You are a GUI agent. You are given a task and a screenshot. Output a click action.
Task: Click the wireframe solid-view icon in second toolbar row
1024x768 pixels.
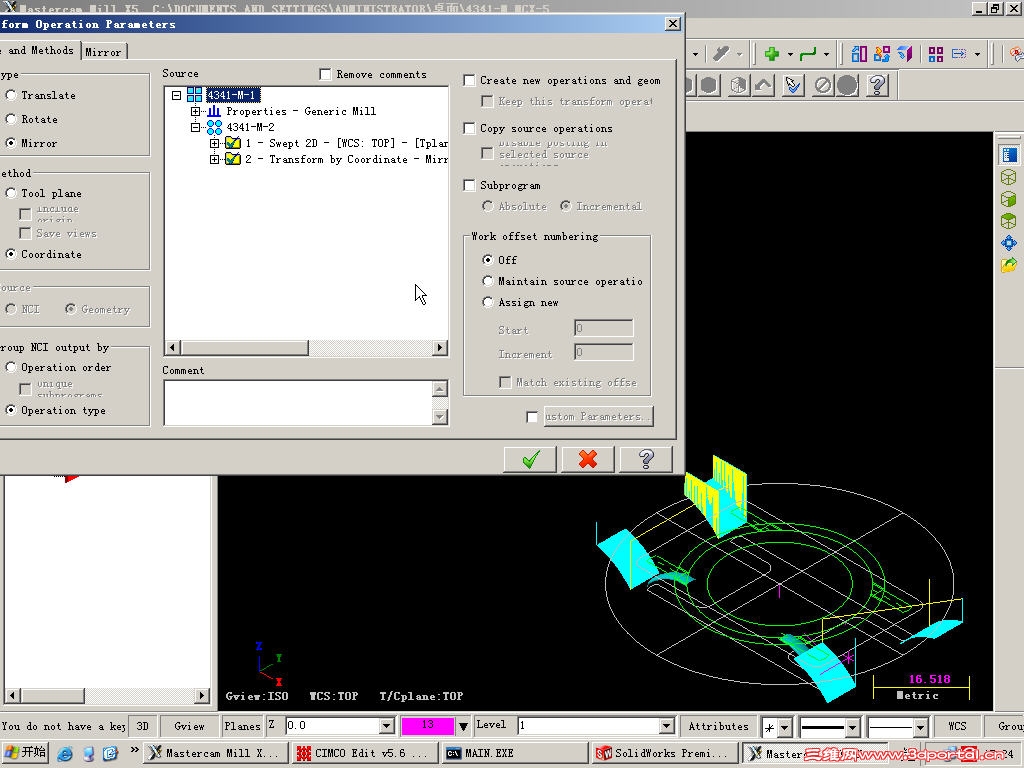(x=738, y=86)
